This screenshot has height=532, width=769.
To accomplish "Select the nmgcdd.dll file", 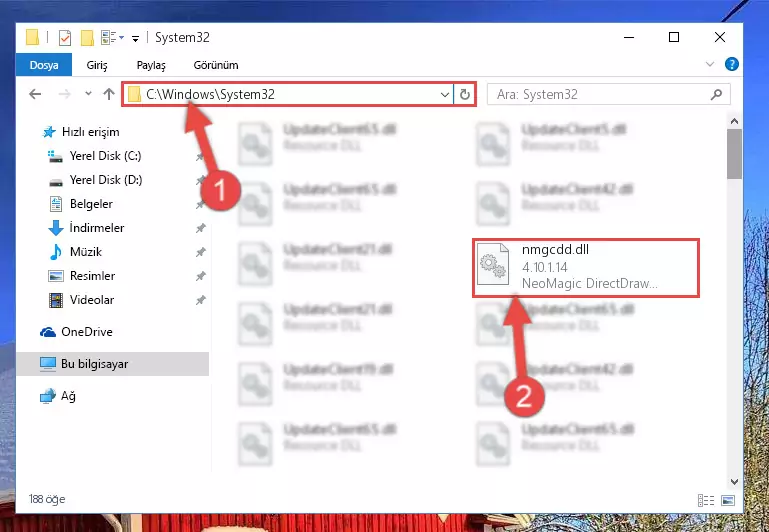I will click(586, 267).
